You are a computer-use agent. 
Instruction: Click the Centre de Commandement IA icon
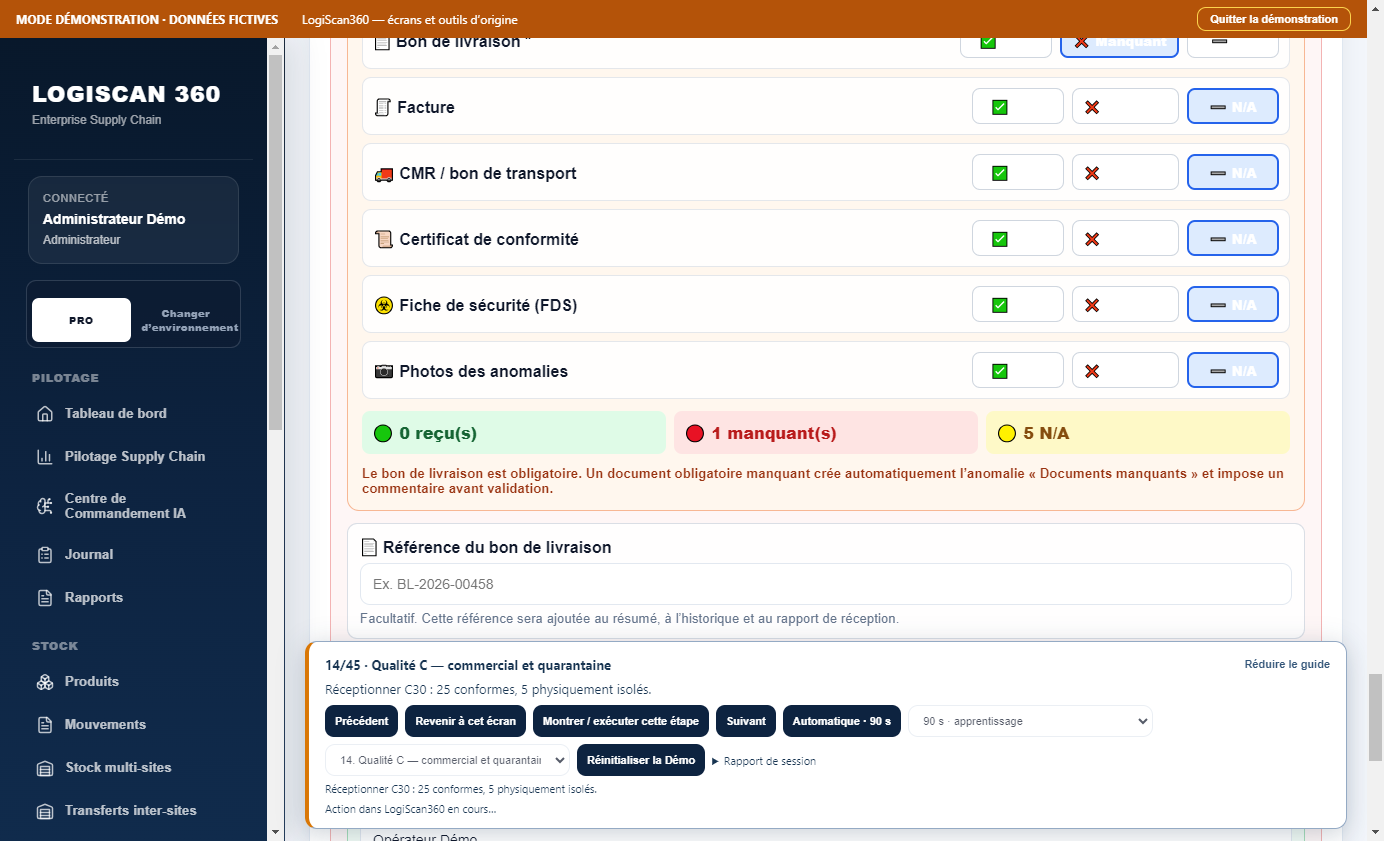[x=44, y=506]
